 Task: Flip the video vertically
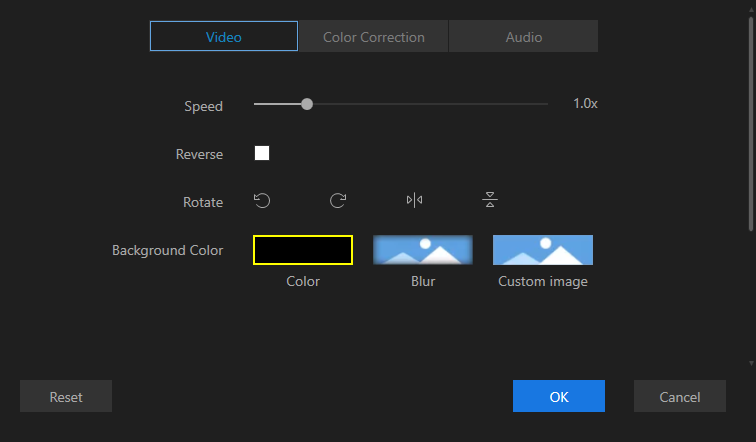tap(490, 201)
